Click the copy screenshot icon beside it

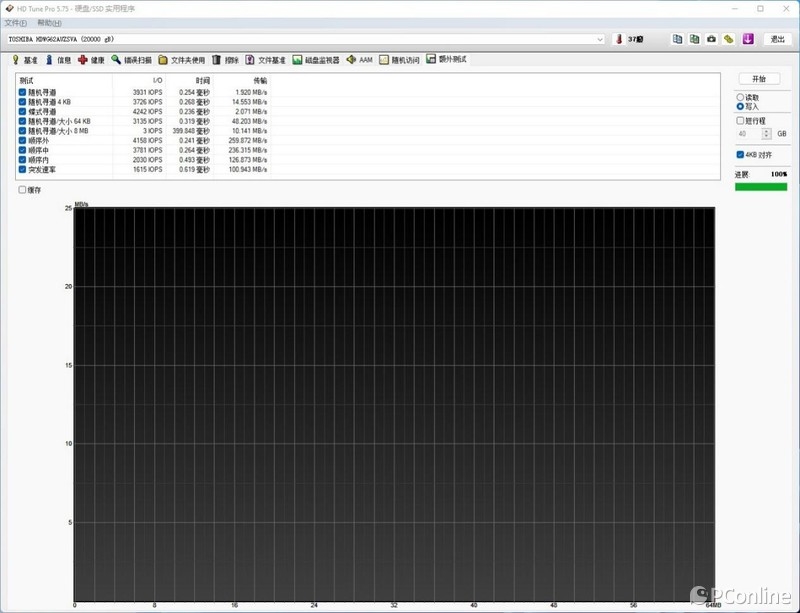694,39
